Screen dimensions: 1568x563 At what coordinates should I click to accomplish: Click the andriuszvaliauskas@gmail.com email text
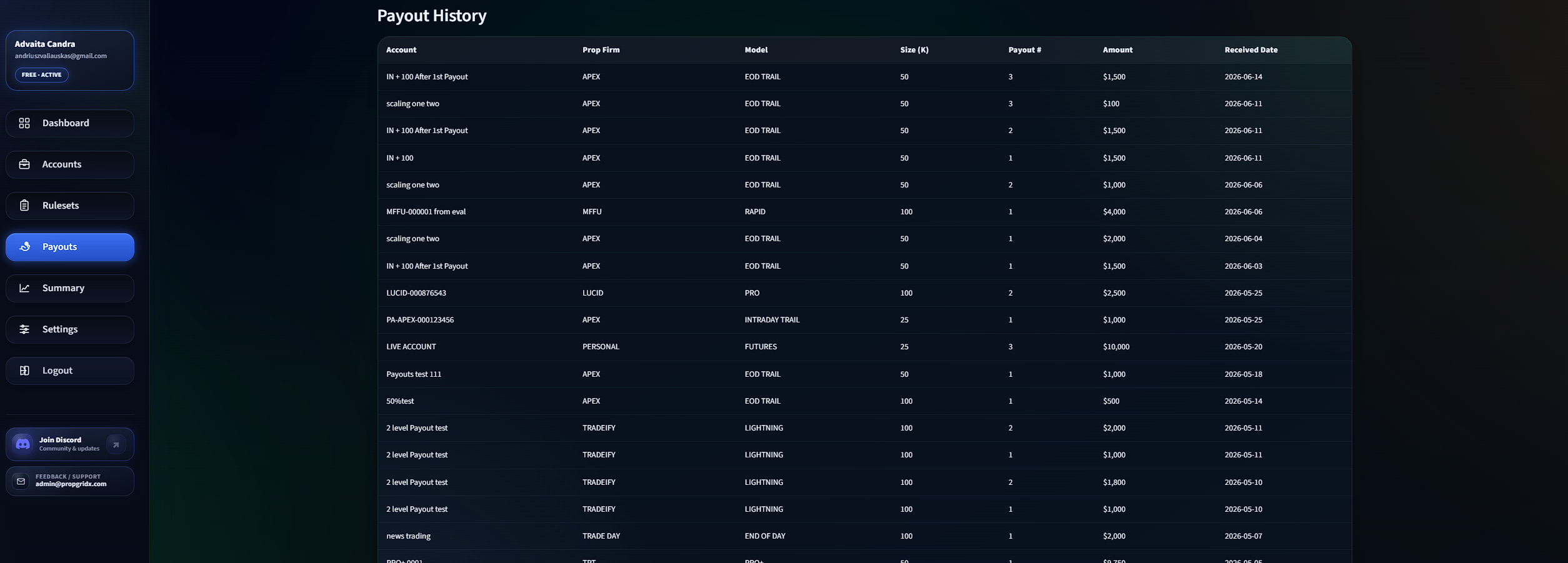(61, 56)
